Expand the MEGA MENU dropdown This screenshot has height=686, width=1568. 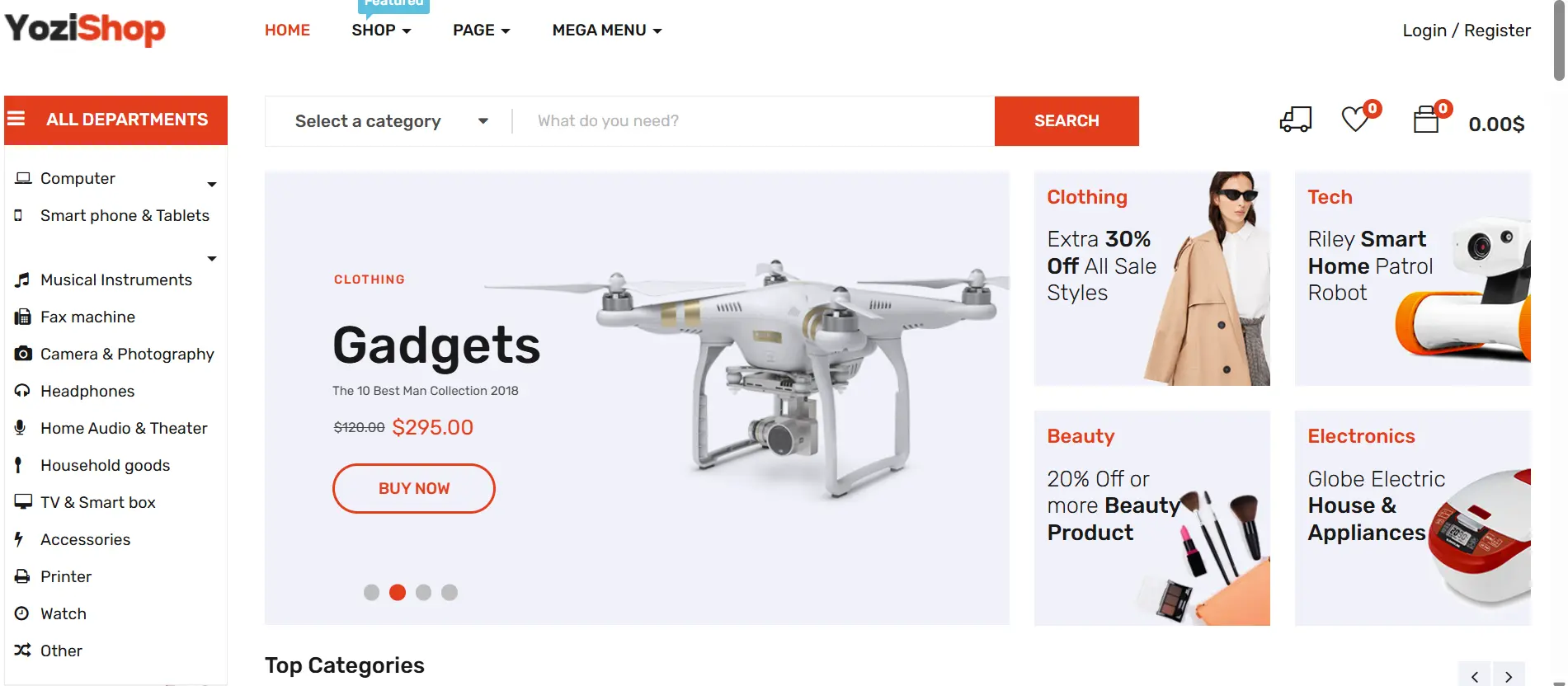[607, 31]
